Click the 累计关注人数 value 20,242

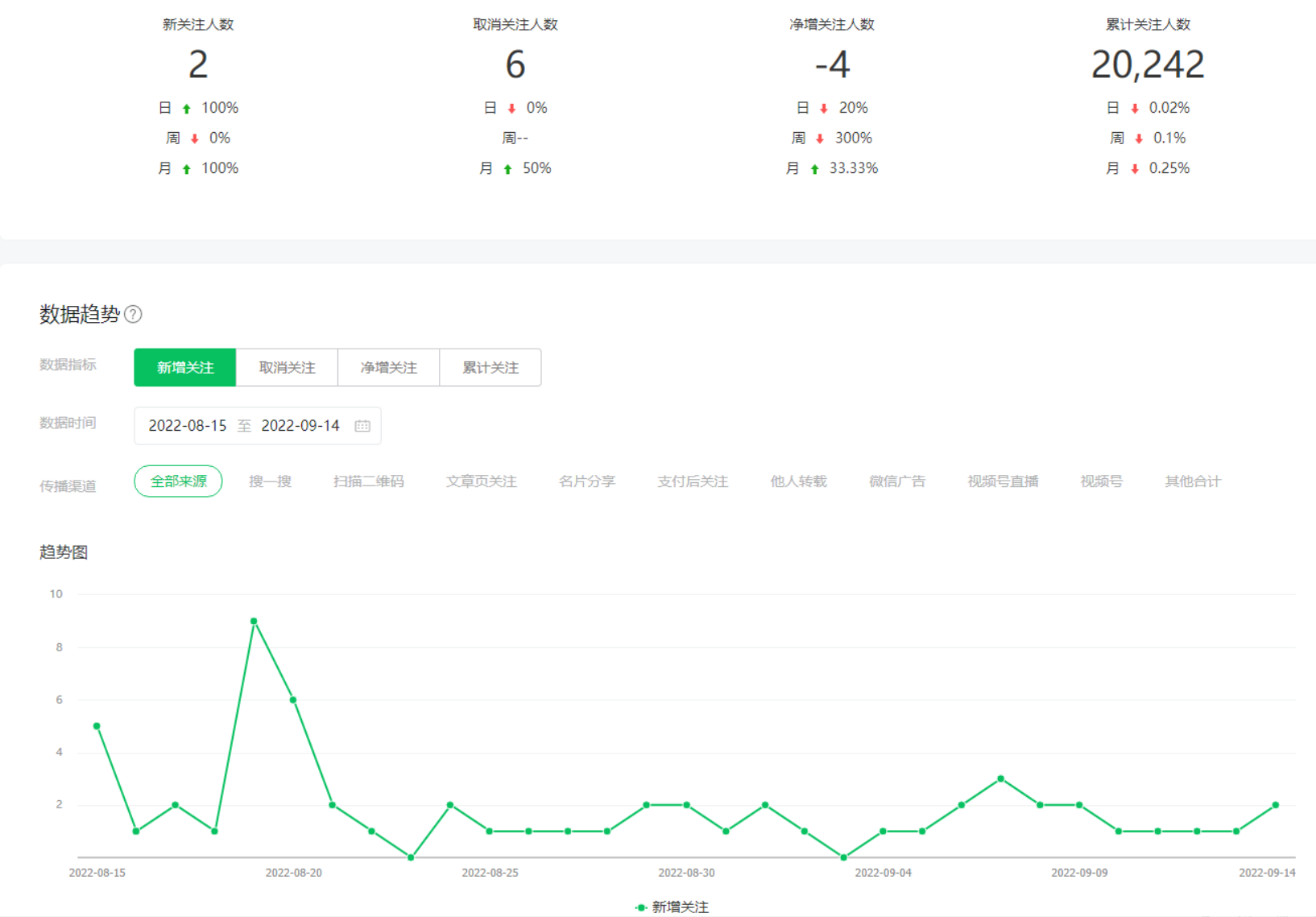1148,64
